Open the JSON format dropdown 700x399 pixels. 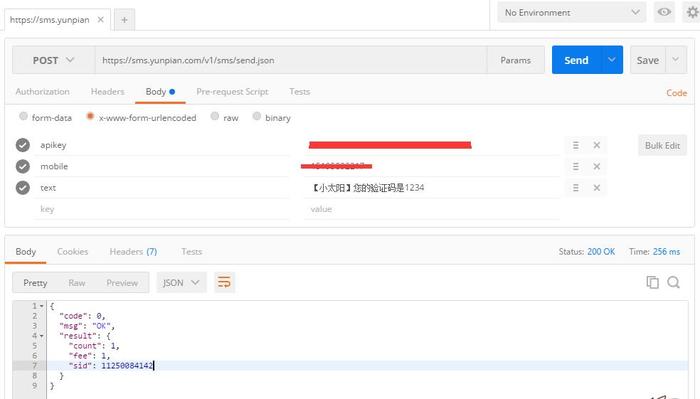(x=181, y=283)
